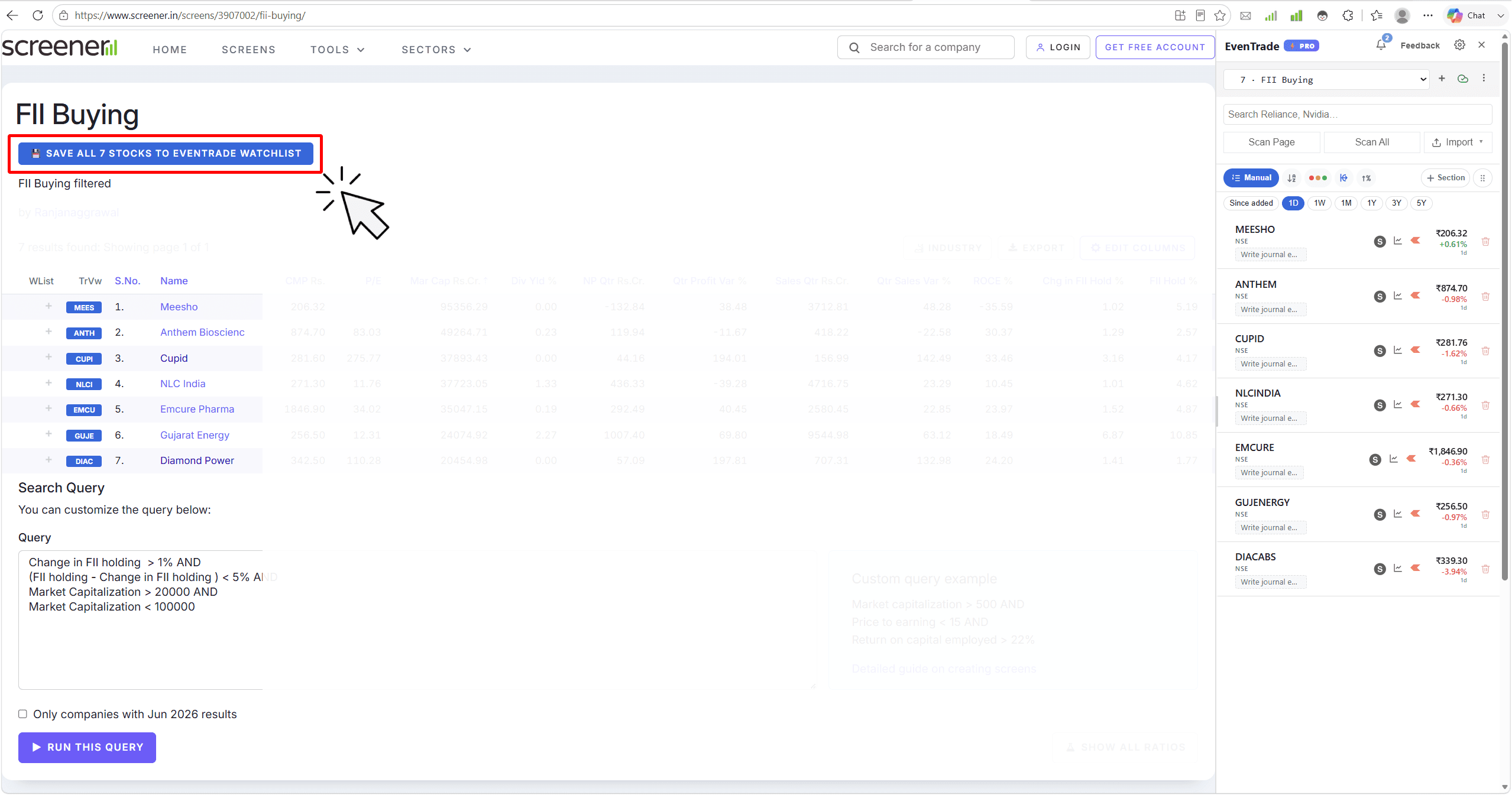Expand the chevron next to Chat

point(1501,15)
